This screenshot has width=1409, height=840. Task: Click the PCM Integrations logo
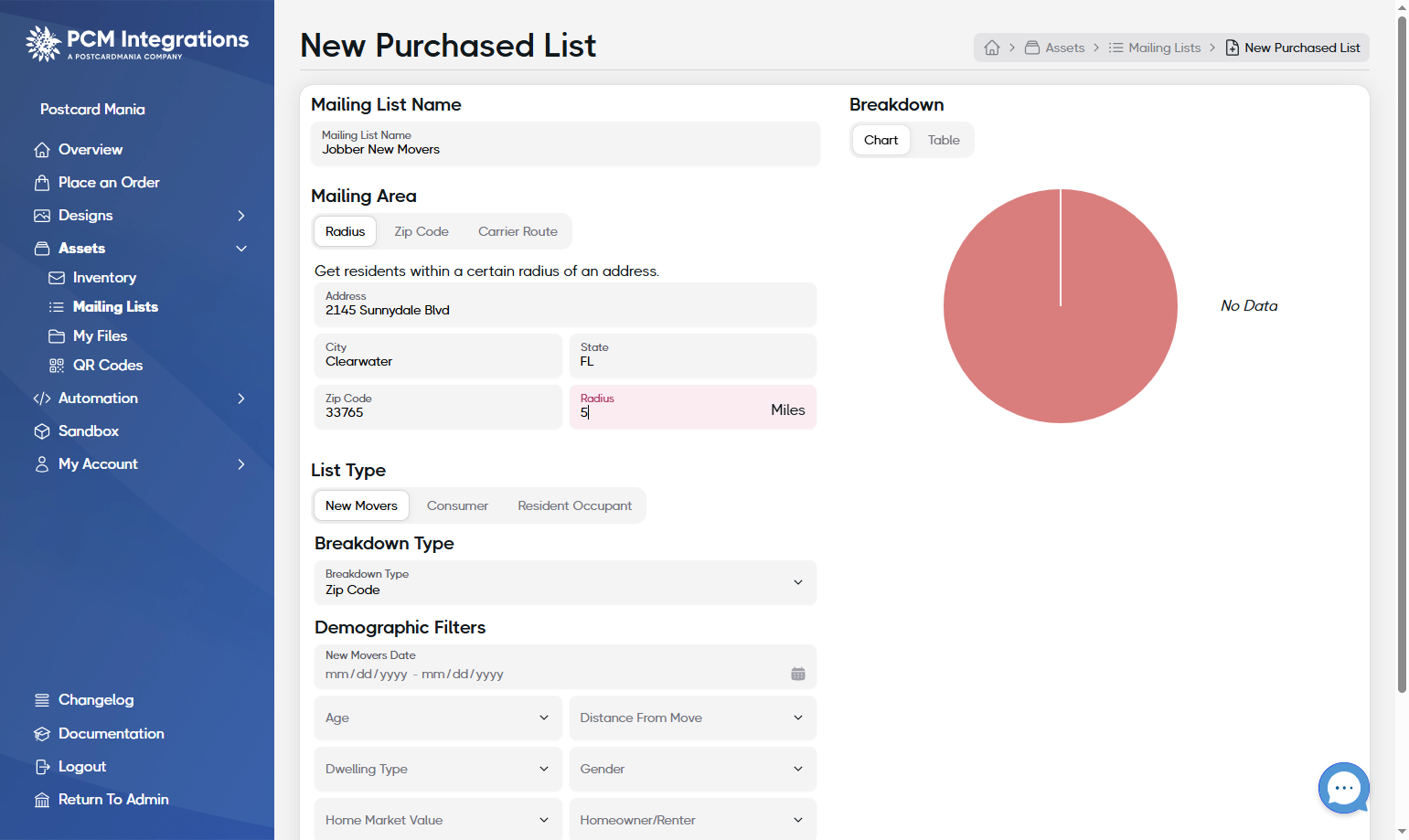pos(137,43)
